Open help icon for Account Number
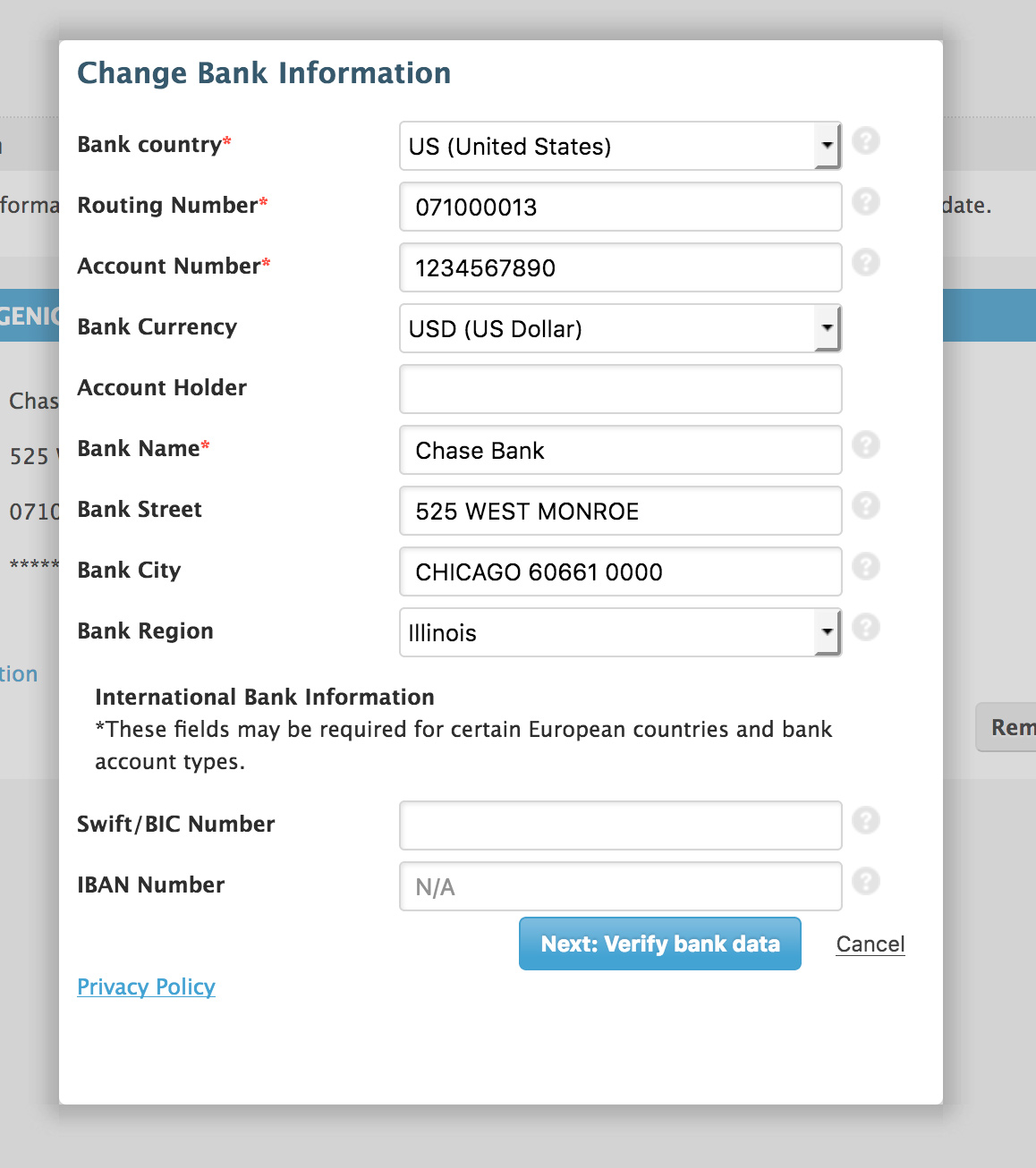 click(865, 263)
